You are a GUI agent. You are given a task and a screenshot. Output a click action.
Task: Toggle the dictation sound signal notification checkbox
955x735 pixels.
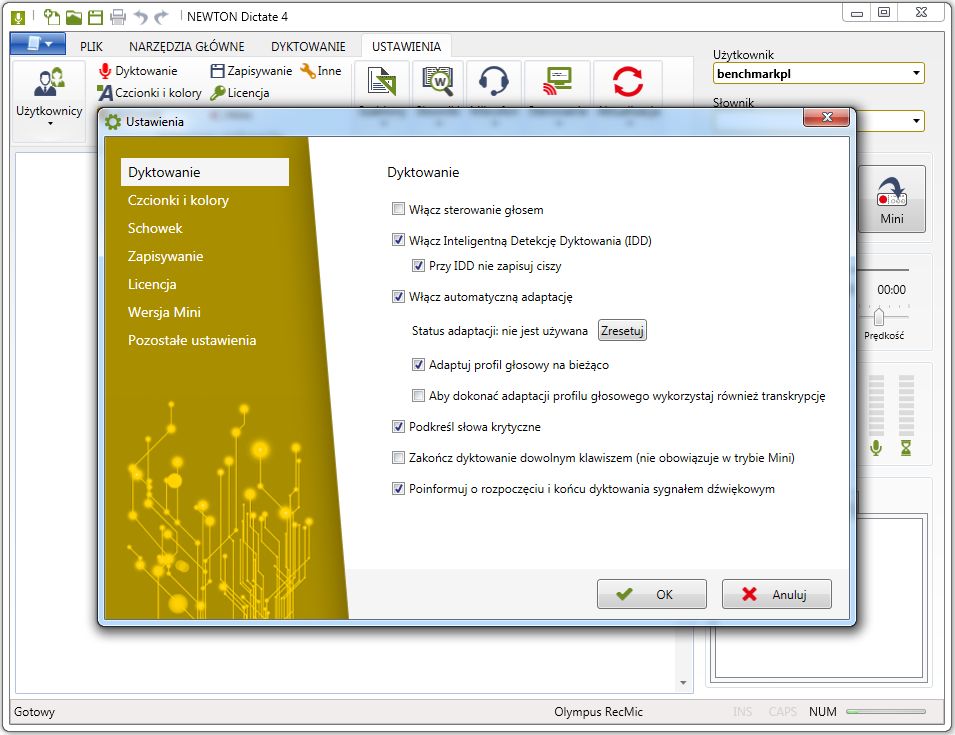tap(398, 488)
